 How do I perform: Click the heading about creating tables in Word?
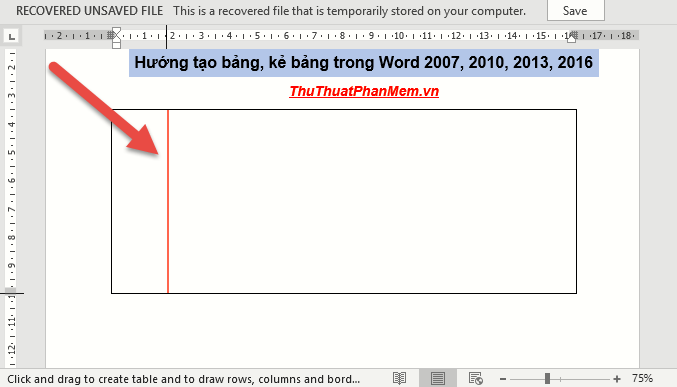point(364,63)
